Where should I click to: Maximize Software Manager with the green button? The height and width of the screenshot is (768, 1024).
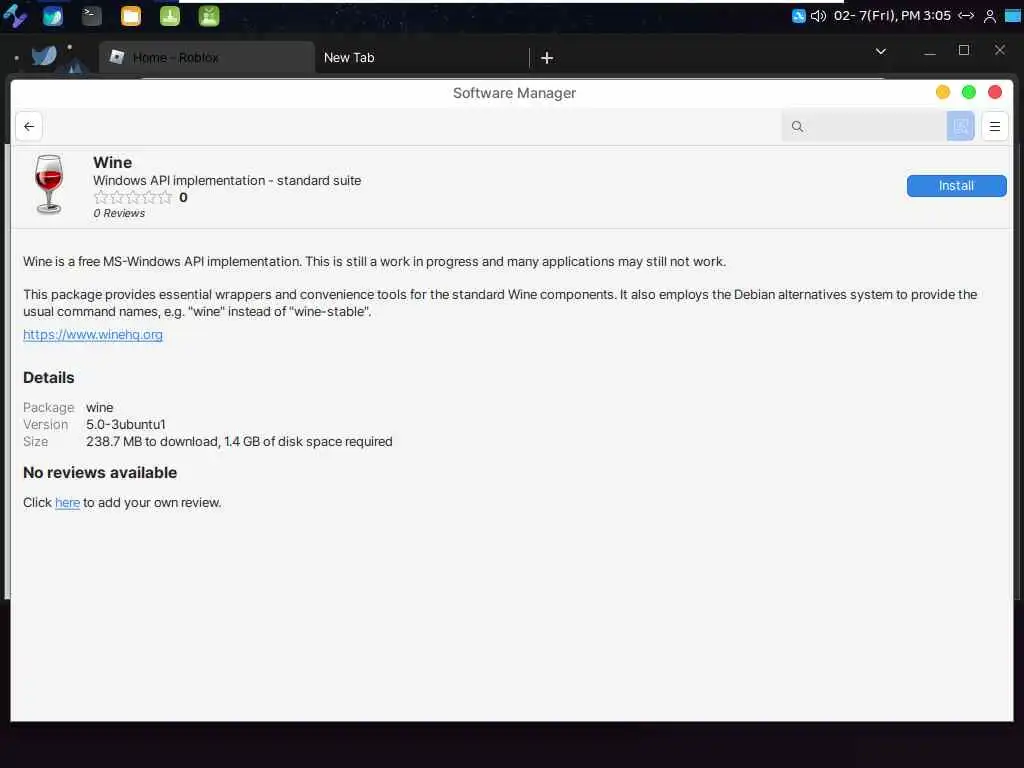(968, 92)
